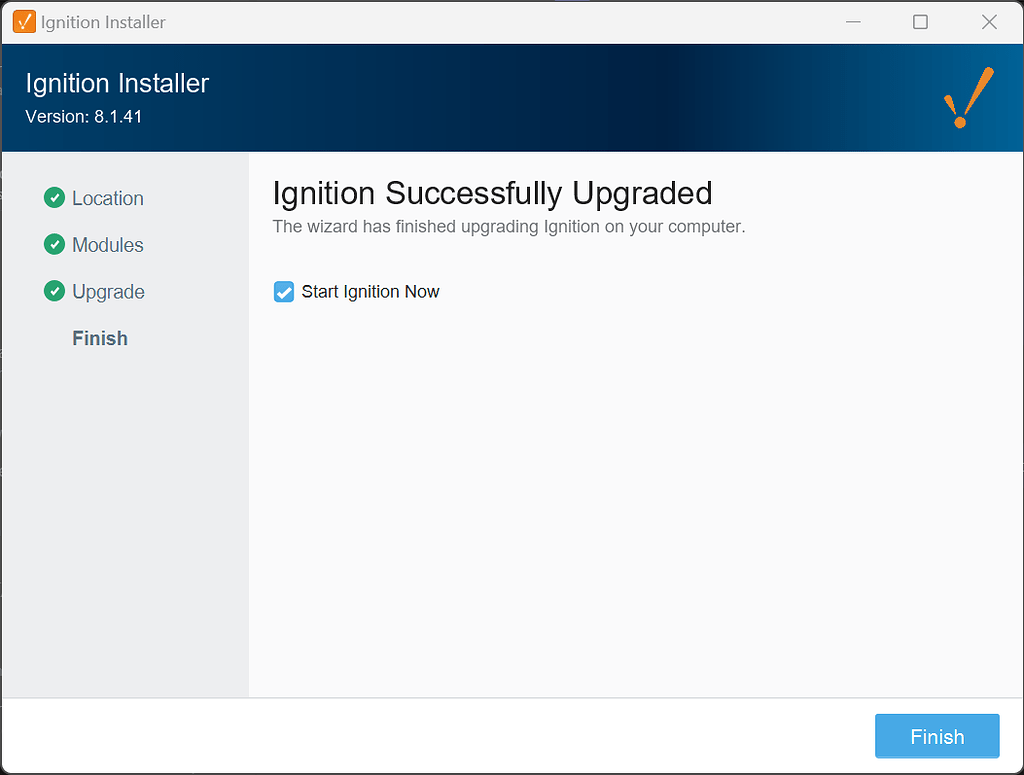The width and height of the screenshot is (1024, 775).
Task: Click the green checkmark beside Upgrade
Action: pos(54,291)
